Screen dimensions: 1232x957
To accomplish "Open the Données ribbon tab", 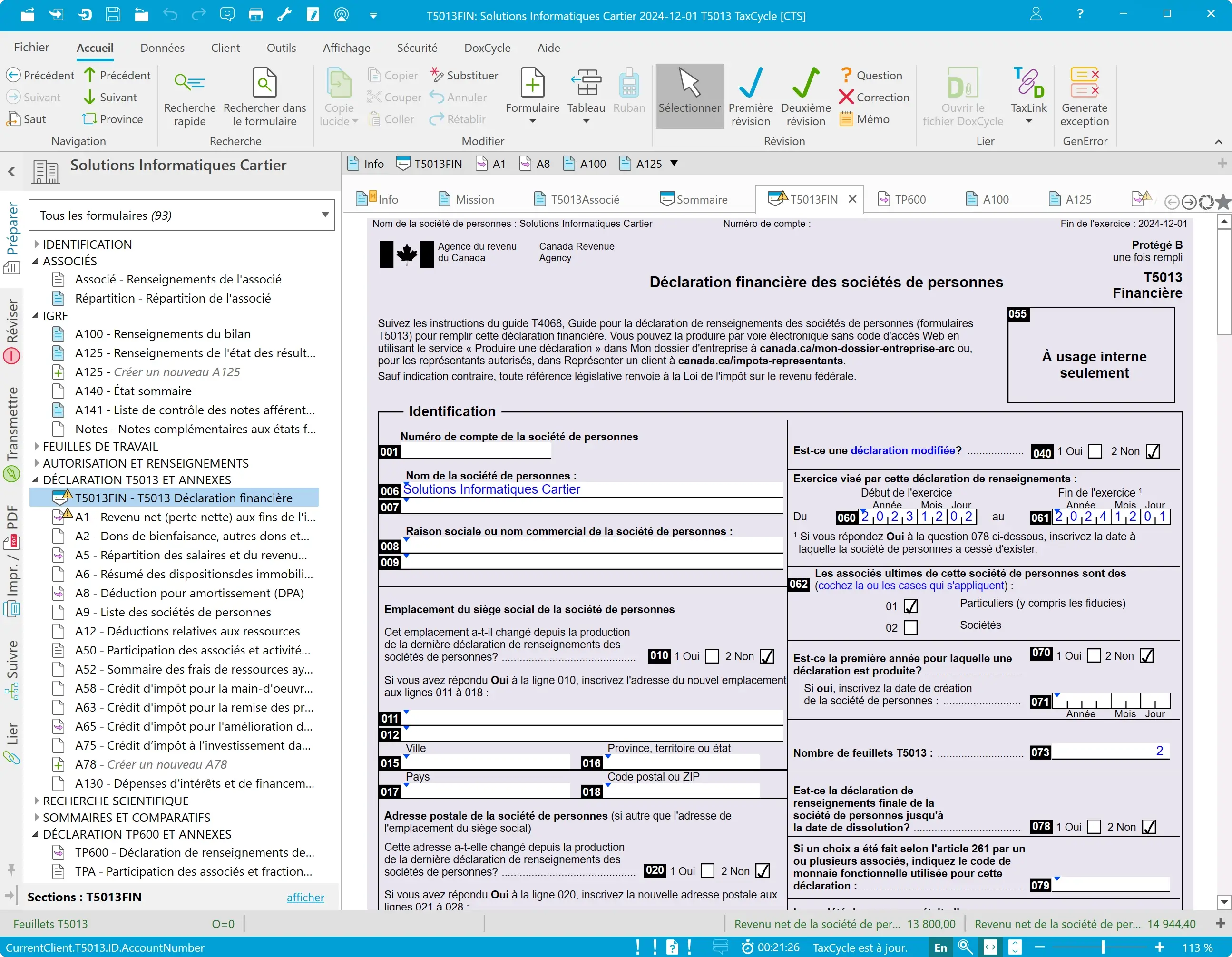I will 162,48.
